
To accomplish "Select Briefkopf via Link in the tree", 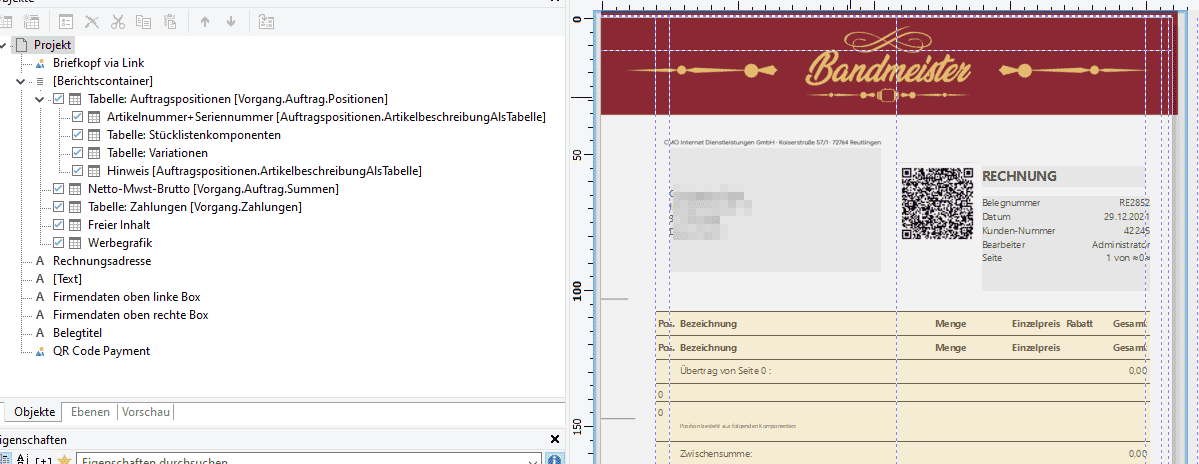I will pos(99,63).
